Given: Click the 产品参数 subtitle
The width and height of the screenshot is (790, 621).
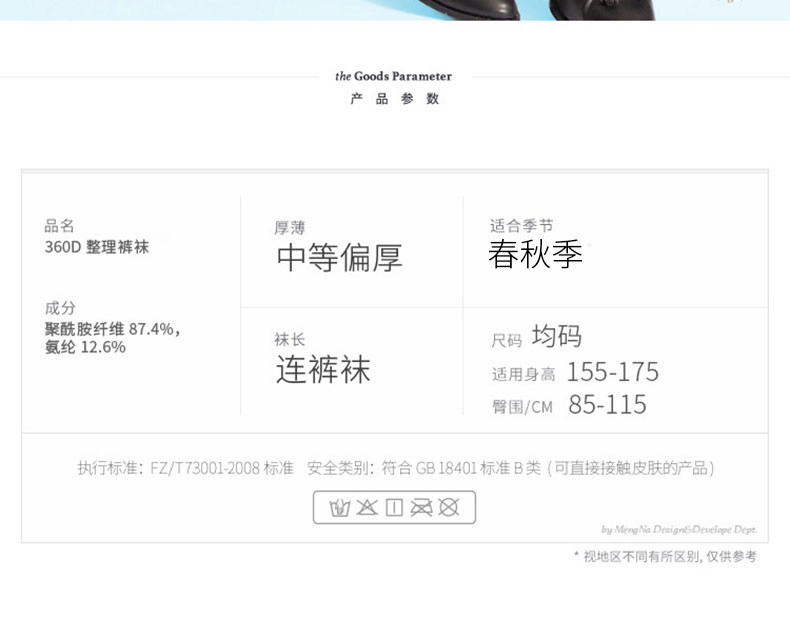Looking at the screenshot, I should tap(394, 99).
